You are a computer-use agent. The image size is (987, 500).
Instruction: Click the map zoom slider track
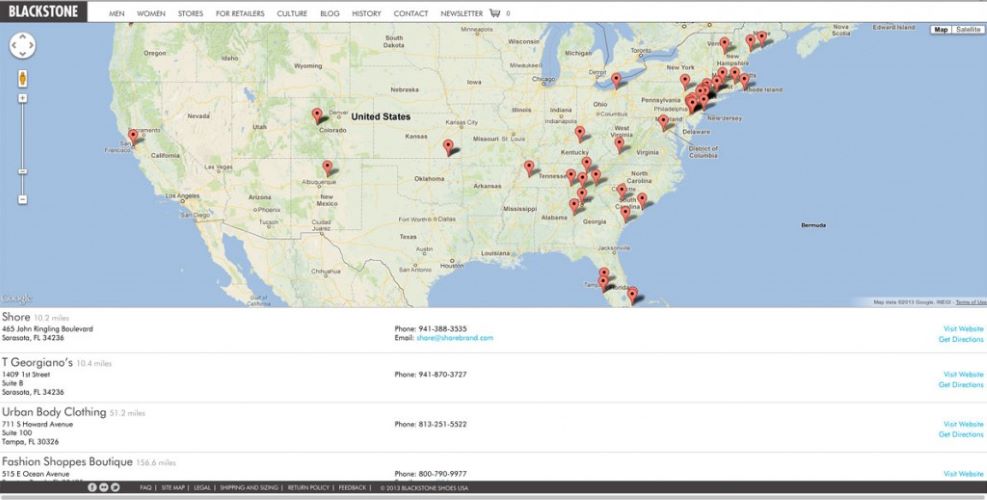click(x=22, y=150)
